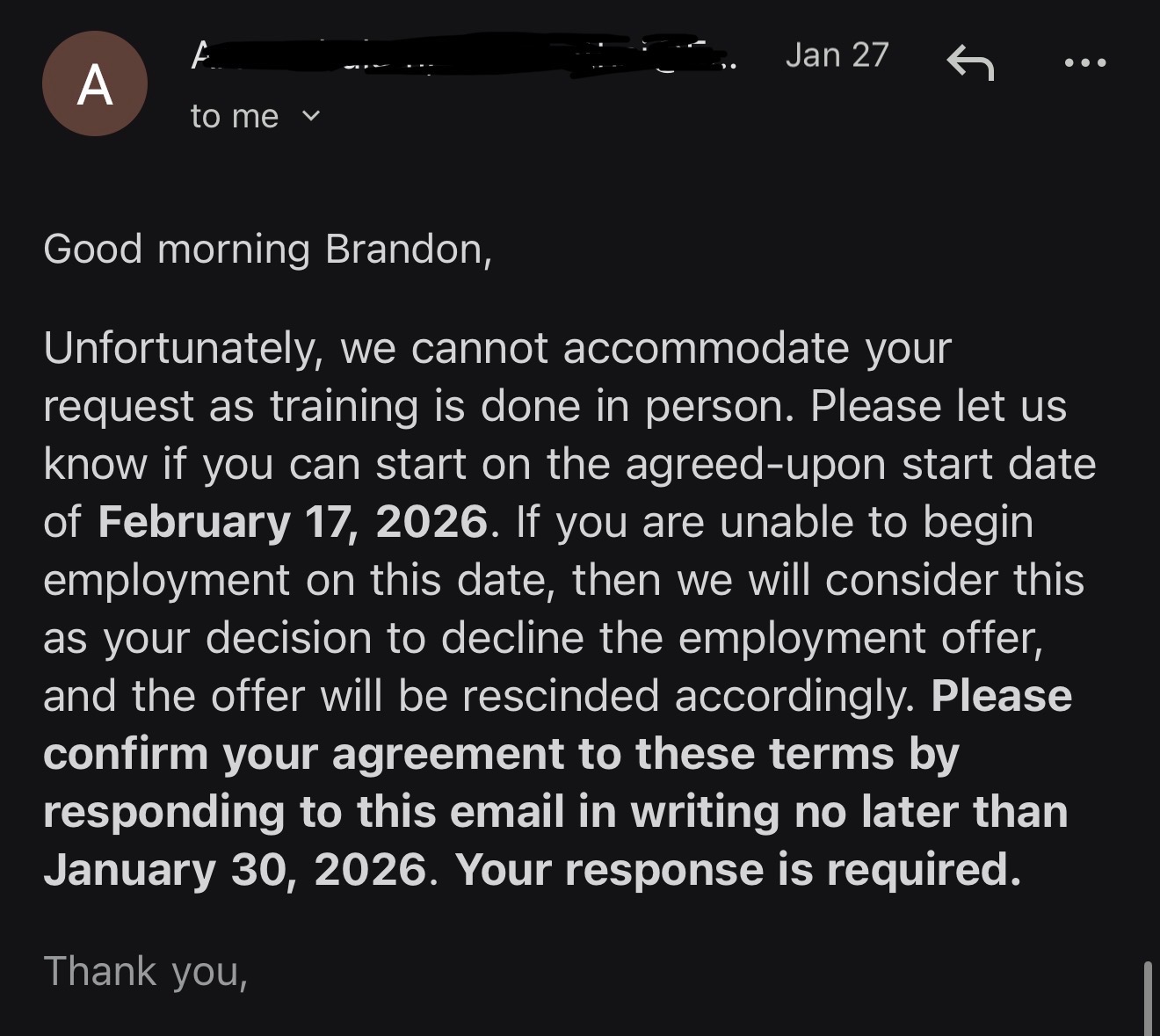Viewport: 1160px width, 1036px height.
Task: Click the bold "February 17, 2026" date
Action: pyautogui.click(x=293, y=522)
